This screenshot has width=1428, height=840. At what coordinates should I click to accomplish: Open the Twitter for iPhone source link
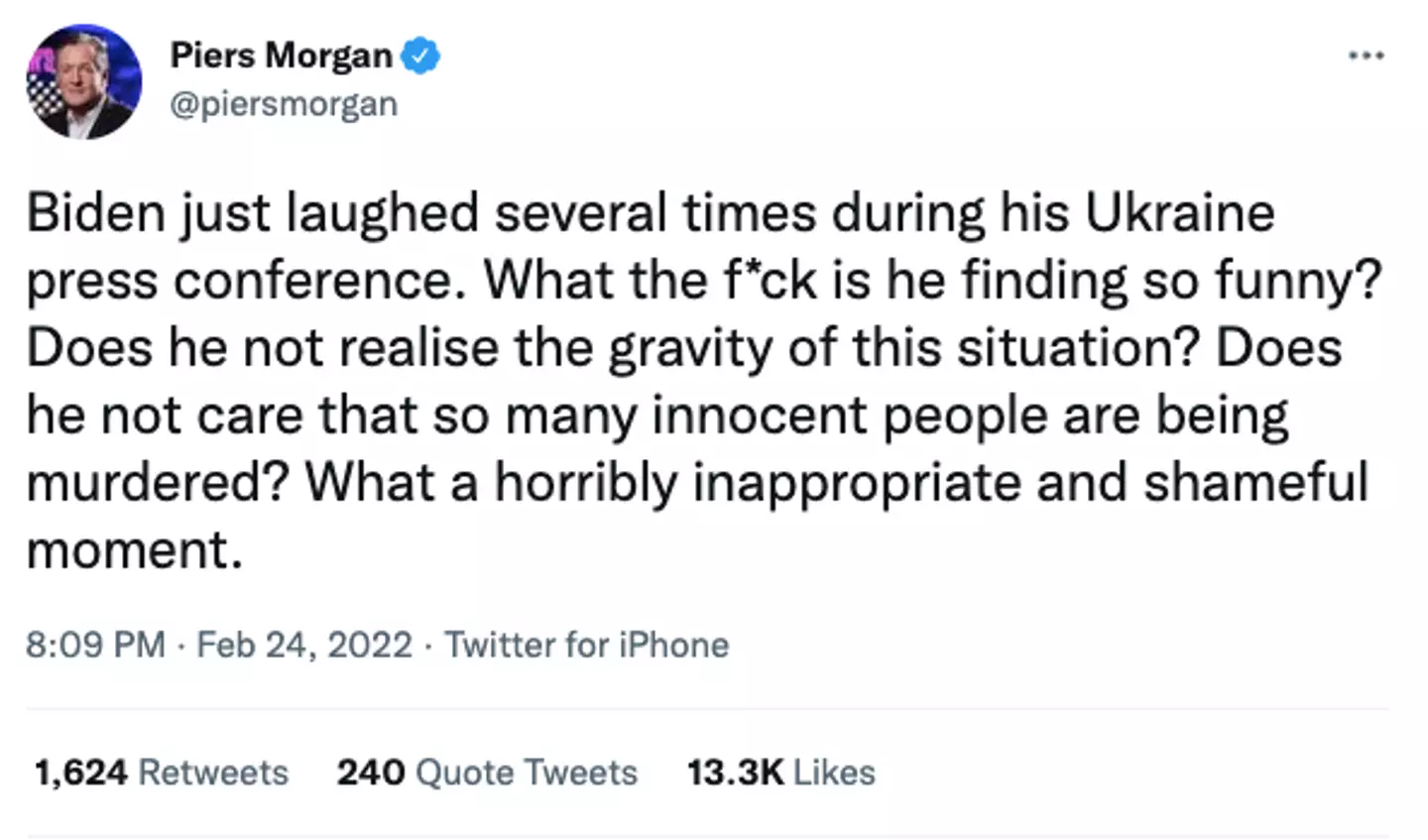click(586, 645)
